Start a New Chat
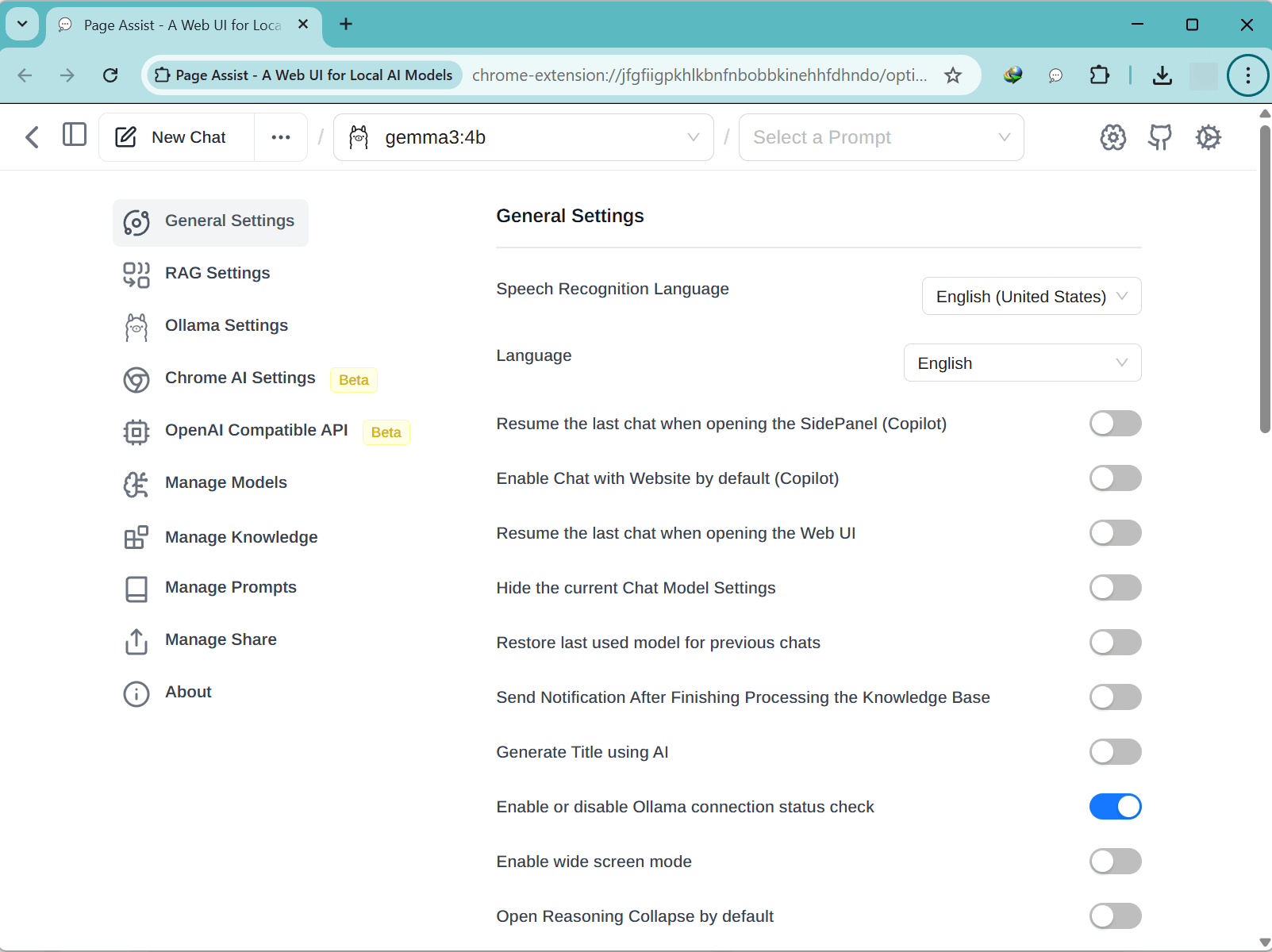 (x=177, y=137)
